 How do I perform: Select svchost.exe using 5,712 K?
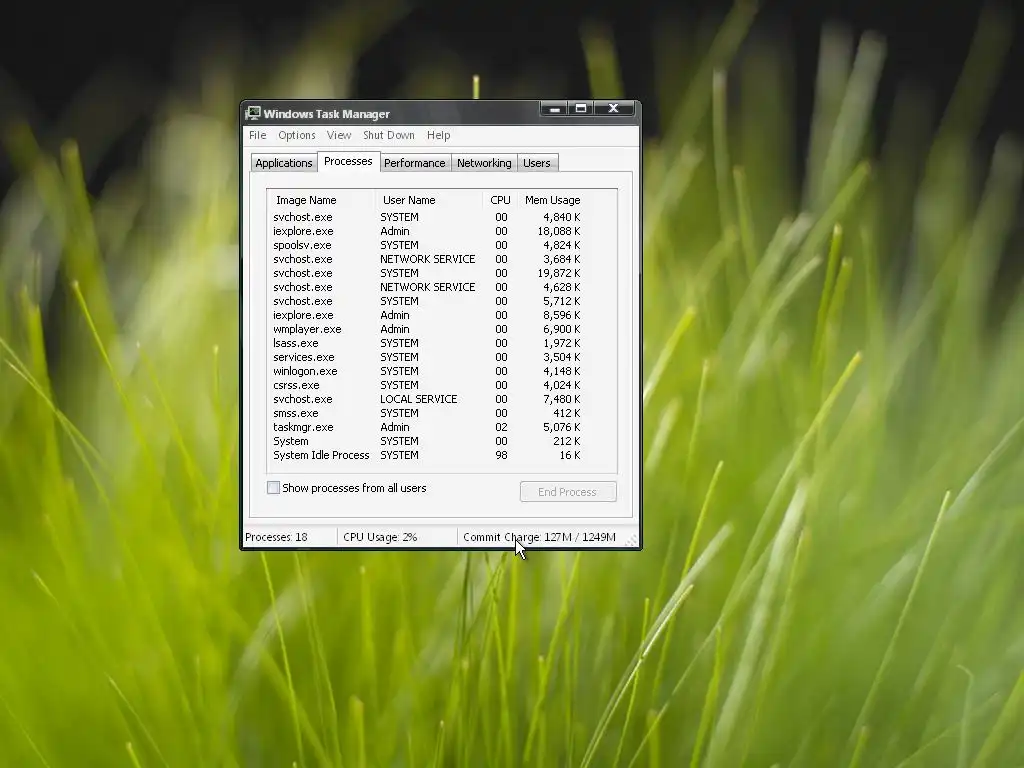tap(426, 301)
